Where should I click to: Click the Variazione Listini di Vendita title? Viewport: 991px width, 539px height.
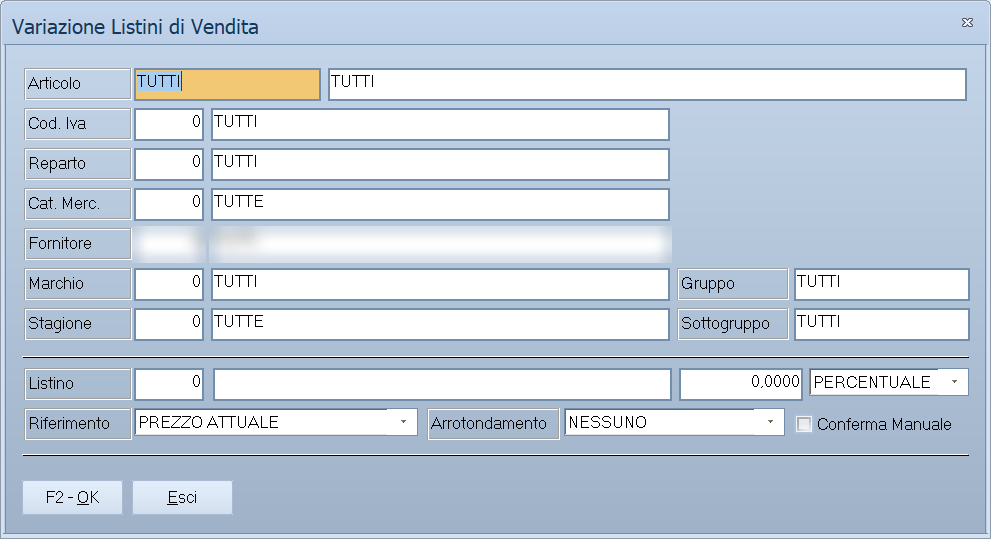click(x=135, y=27)
